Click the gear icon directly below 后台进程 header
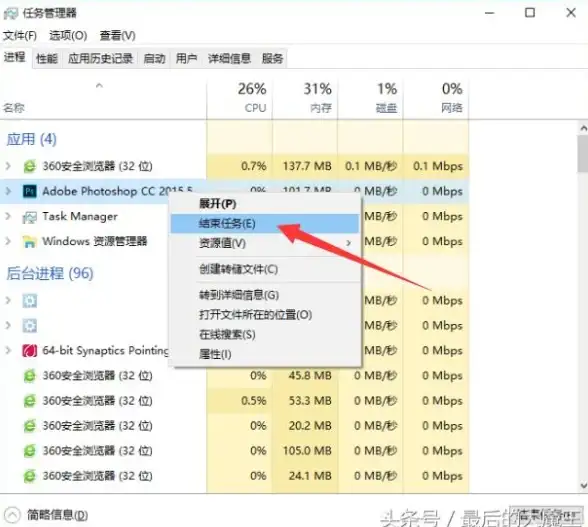This screenshot has height=527, width=588. (x=30, y=301)
